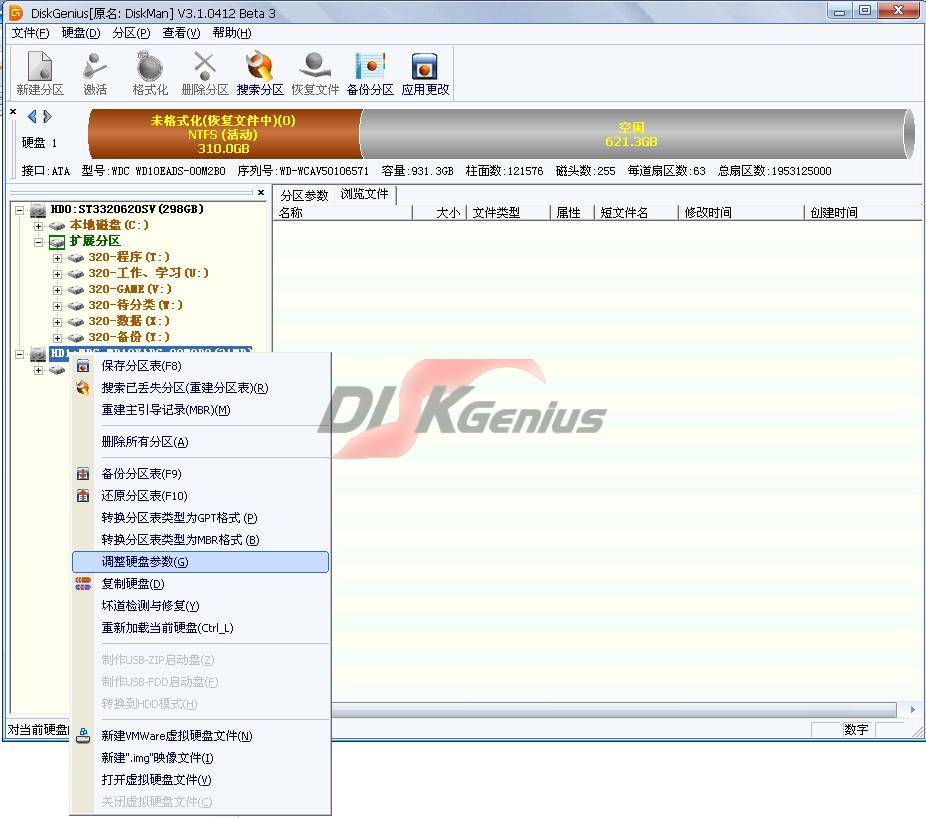Choose 调整硬盘参数(G) from context menu
Screen dimensions: 926x818
click(x=200, y=562)
